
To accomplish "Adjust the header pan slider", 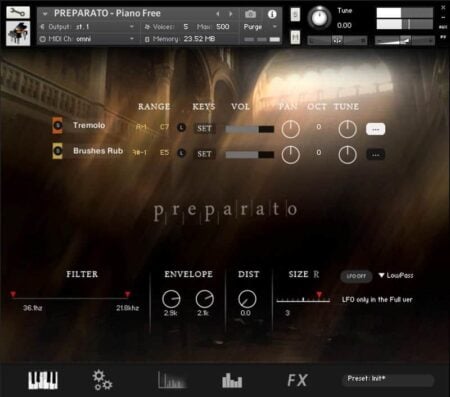I will coord(337,41).
